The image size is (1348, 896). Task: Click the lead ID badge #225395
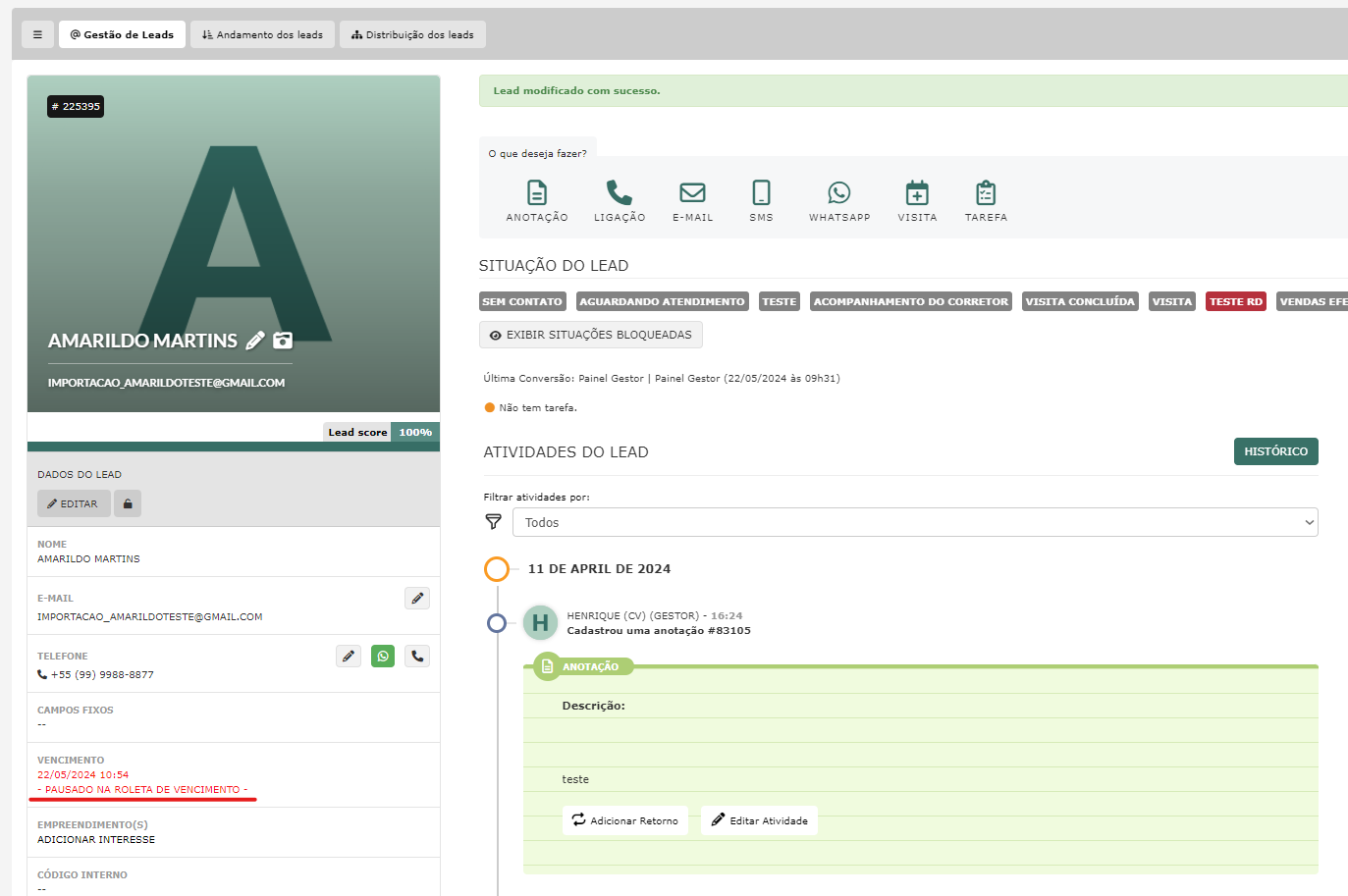point(76,106)
